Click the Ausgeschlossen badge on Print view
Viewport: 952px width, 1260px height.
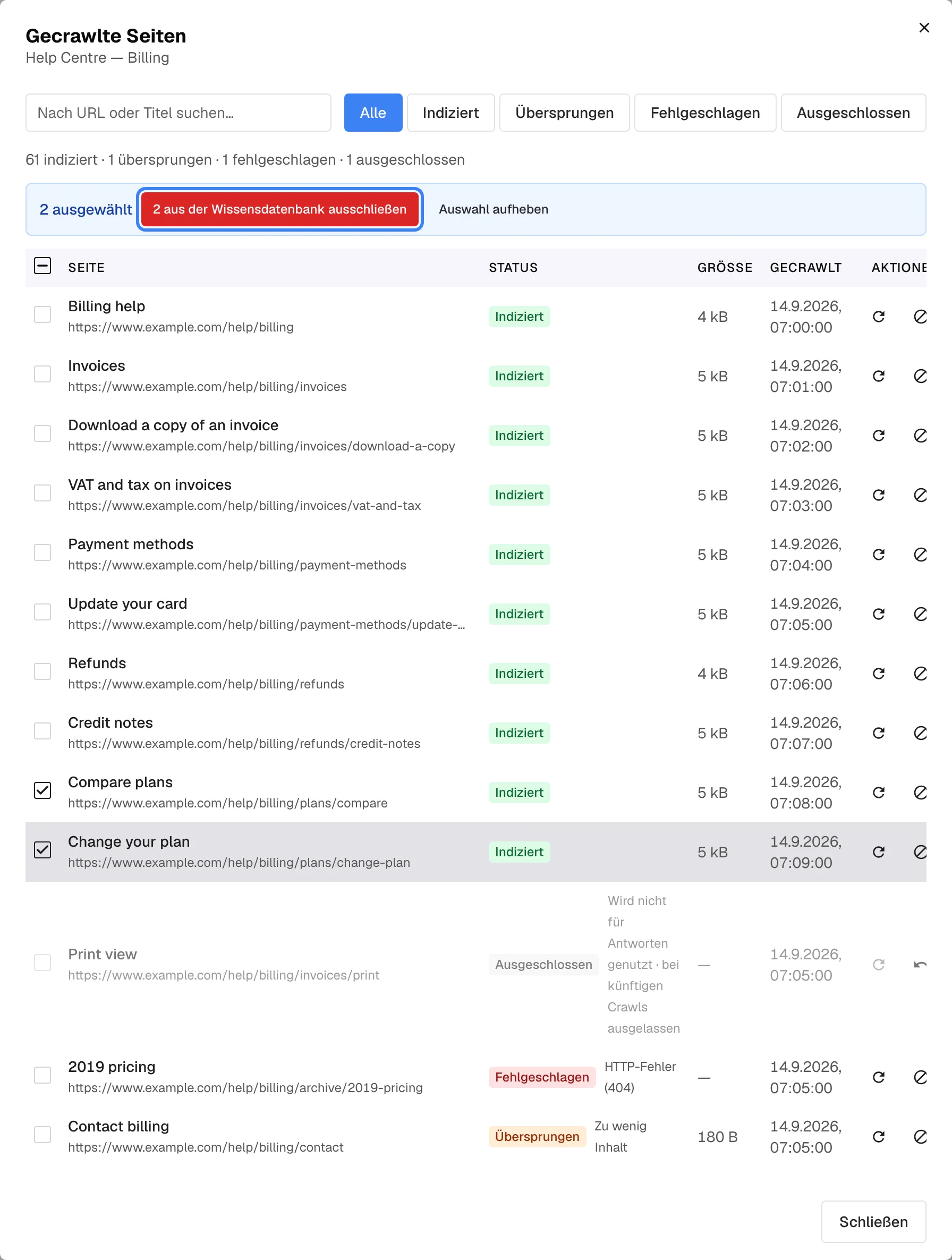543,965
